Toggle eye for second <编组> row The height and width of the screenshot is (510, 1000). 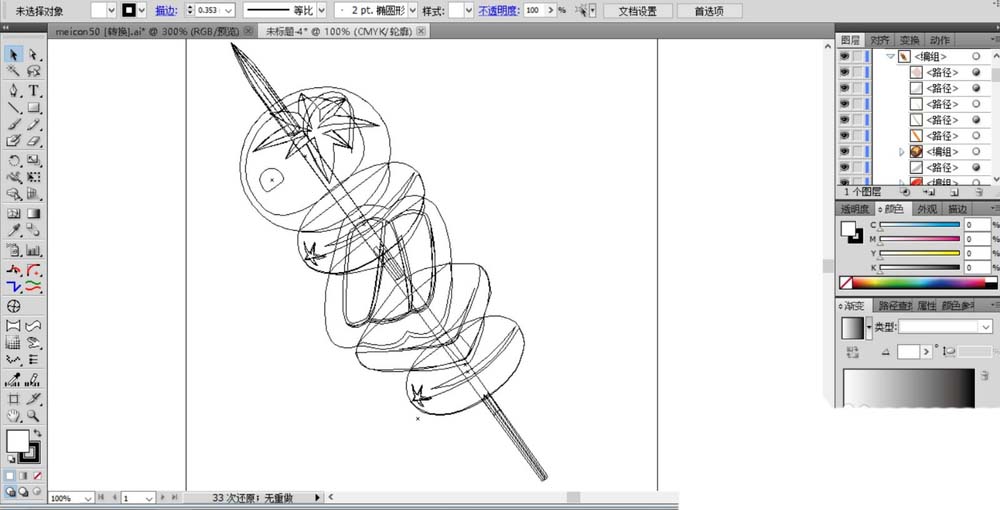(844, 152)
